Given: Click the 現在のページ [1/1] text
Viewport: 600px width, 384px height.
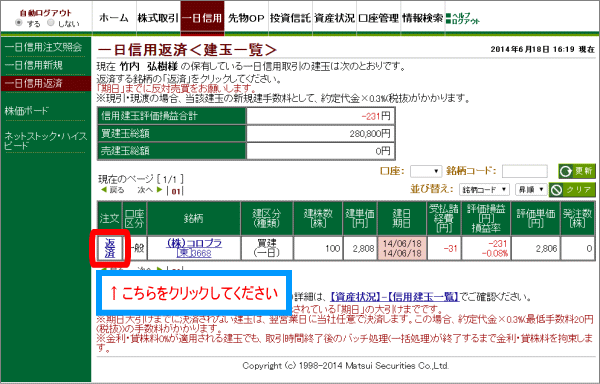Looking at the screenshot, I should [141, 179].
